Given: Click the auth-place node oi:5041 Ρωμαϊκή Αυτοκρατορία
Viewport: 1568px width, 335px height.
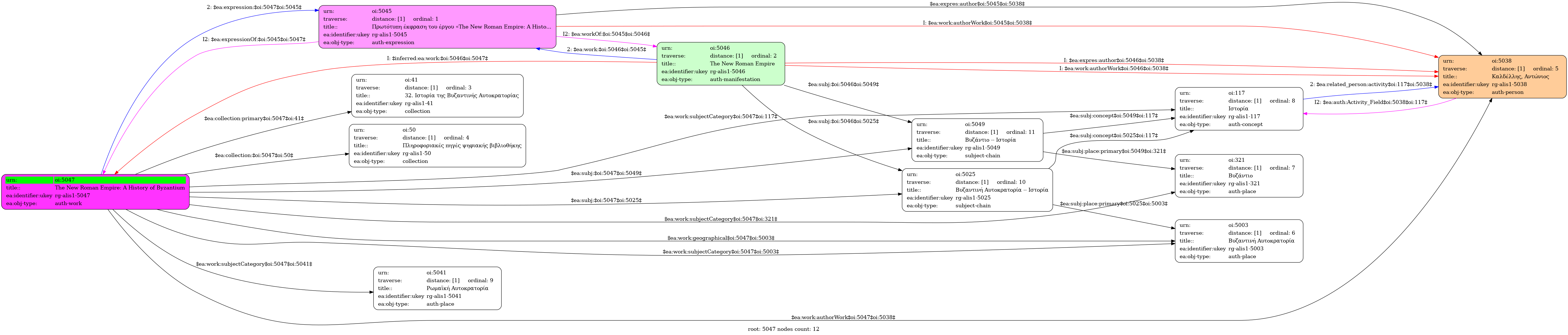Looking at the screenshot, I should [437, 288].
